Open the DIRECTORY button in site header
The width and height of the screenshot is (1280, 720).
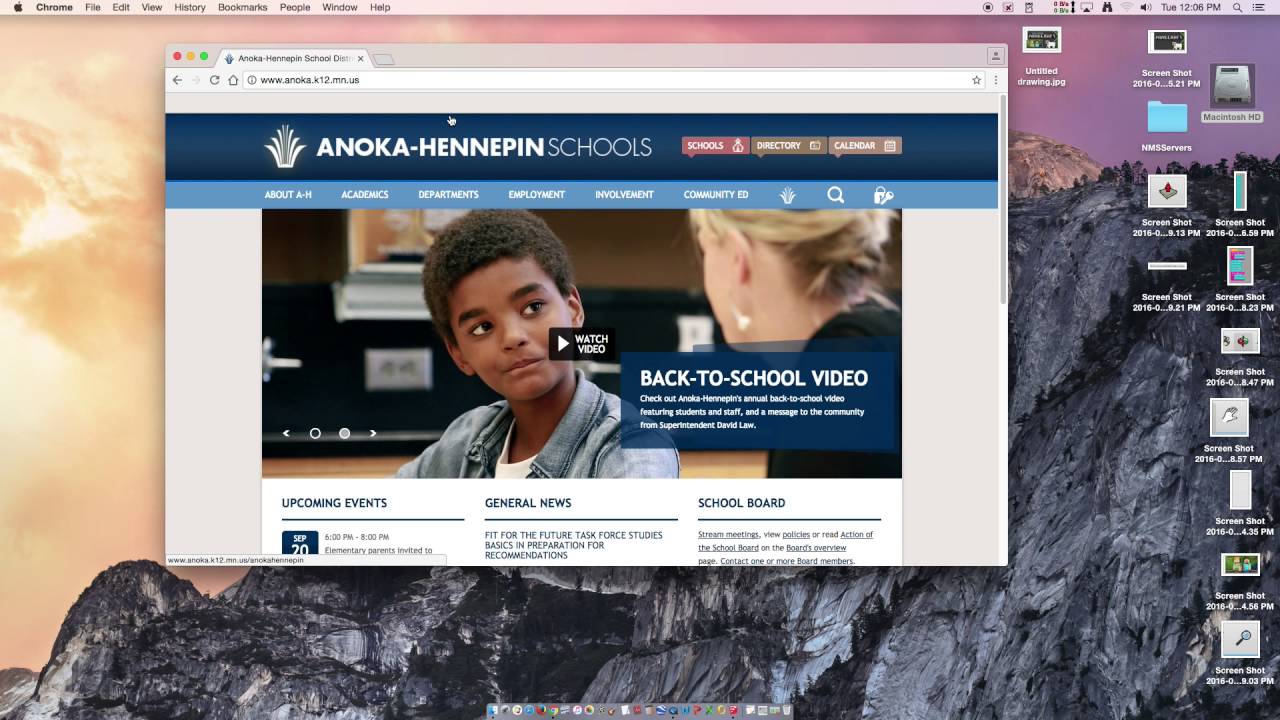pyautogui.click(x=788, y=146)
